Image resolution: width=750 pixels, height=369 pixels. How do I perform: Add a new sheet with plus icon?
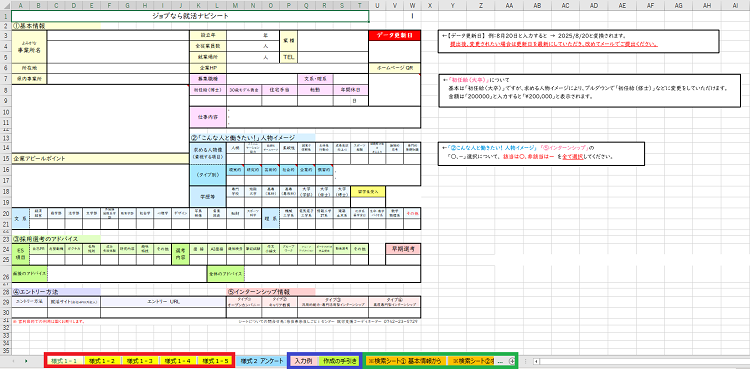(512, 361)
